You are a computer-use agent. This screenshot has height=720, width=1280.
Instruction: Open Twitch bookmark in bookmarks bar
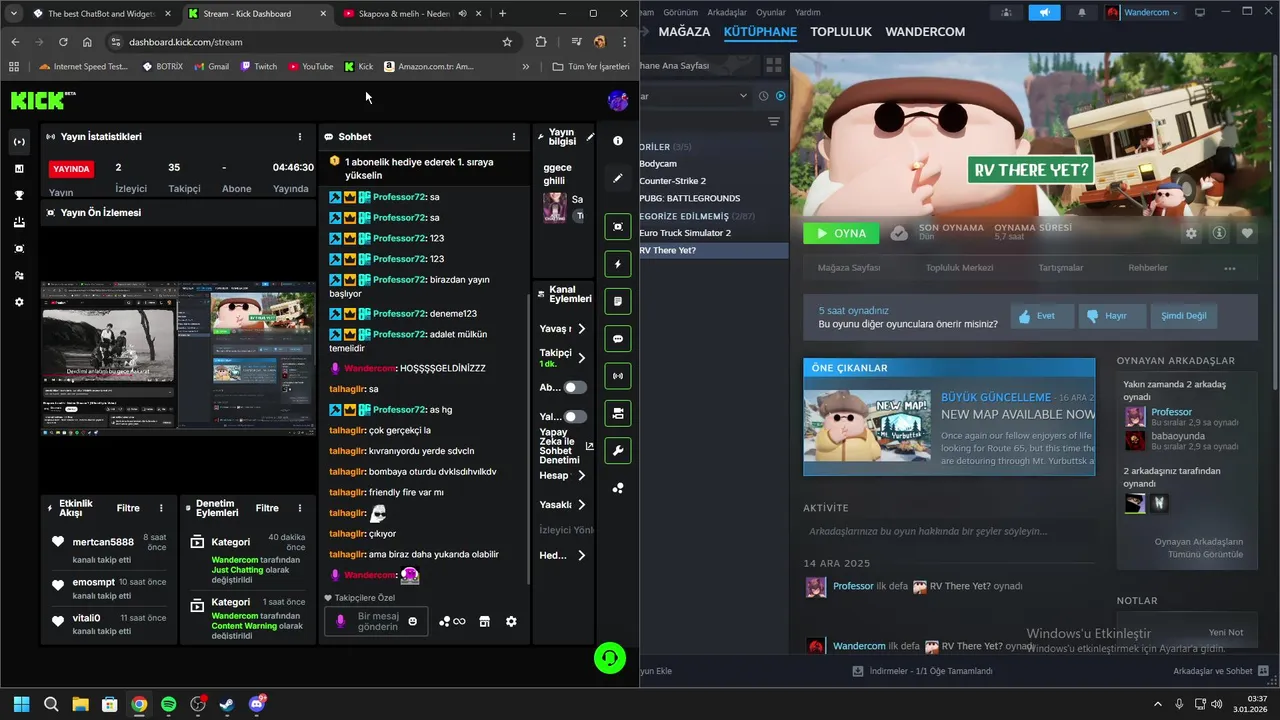(x=258, y=67)
